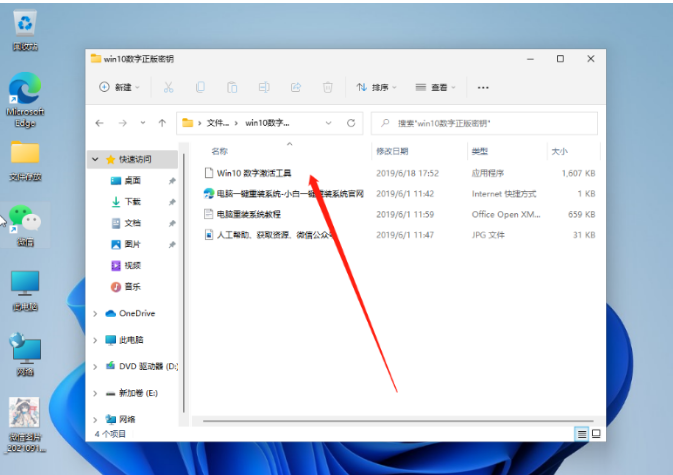Click the Microsoft Edge desktop shortcut

point(25,100)
